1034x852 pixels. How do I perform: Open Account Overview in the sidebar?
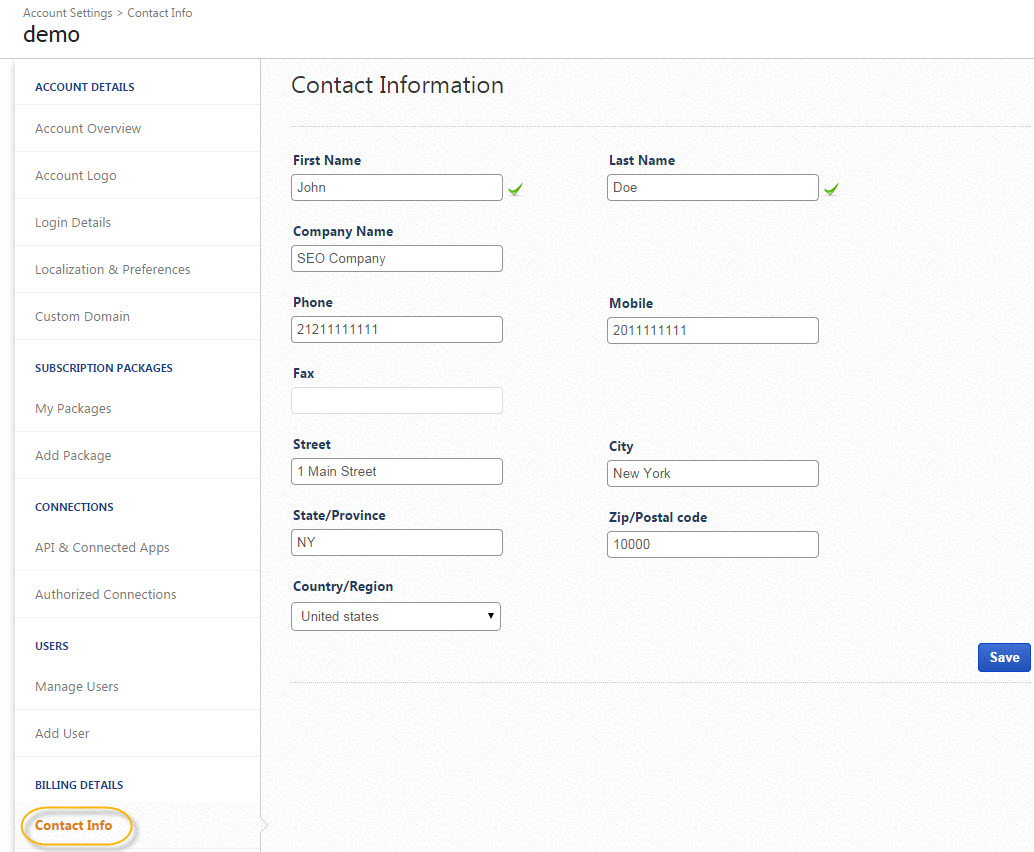(88, 128)
